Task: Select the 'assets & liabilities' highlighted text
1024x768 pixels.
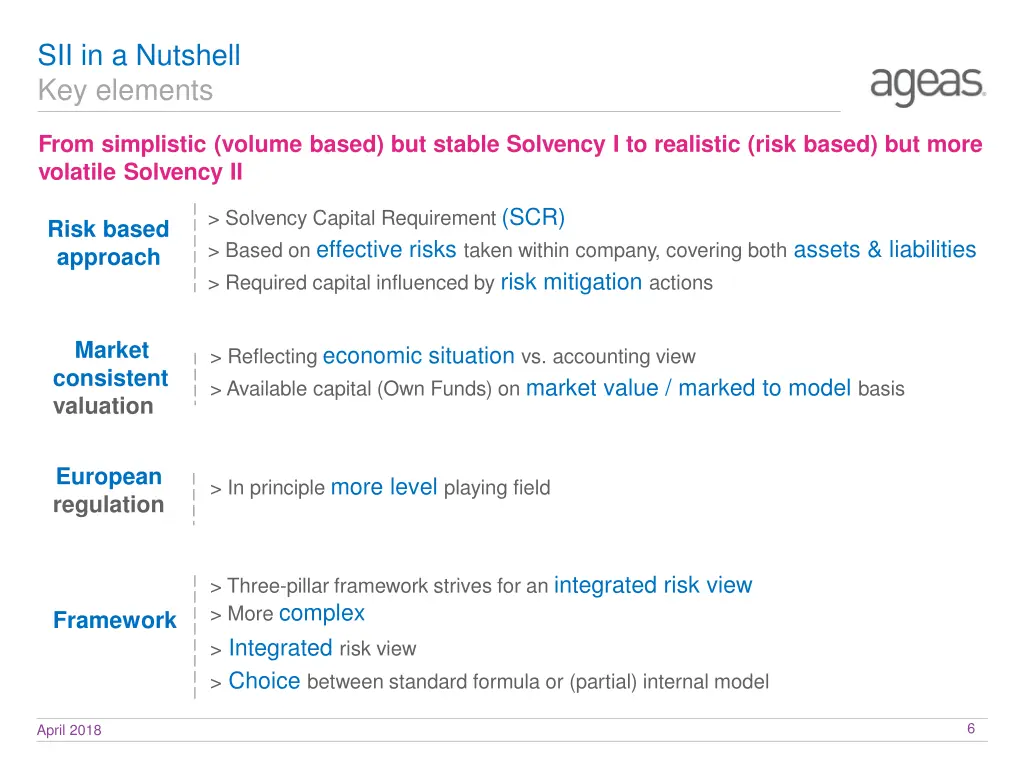Action: click(885, 249)
